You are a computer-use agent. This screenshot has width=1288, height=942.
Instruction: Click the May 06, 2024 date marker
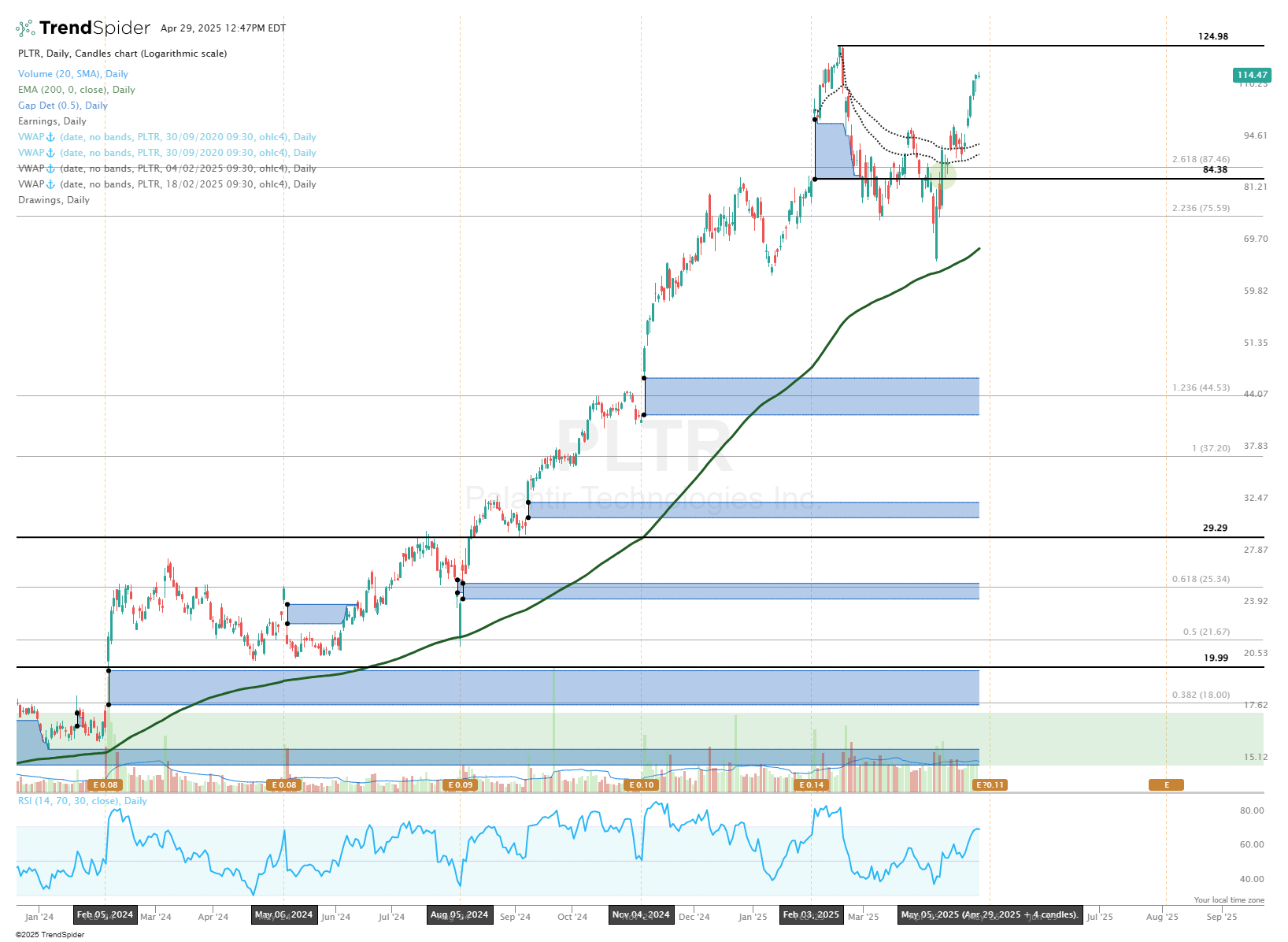tap(284, 915)
